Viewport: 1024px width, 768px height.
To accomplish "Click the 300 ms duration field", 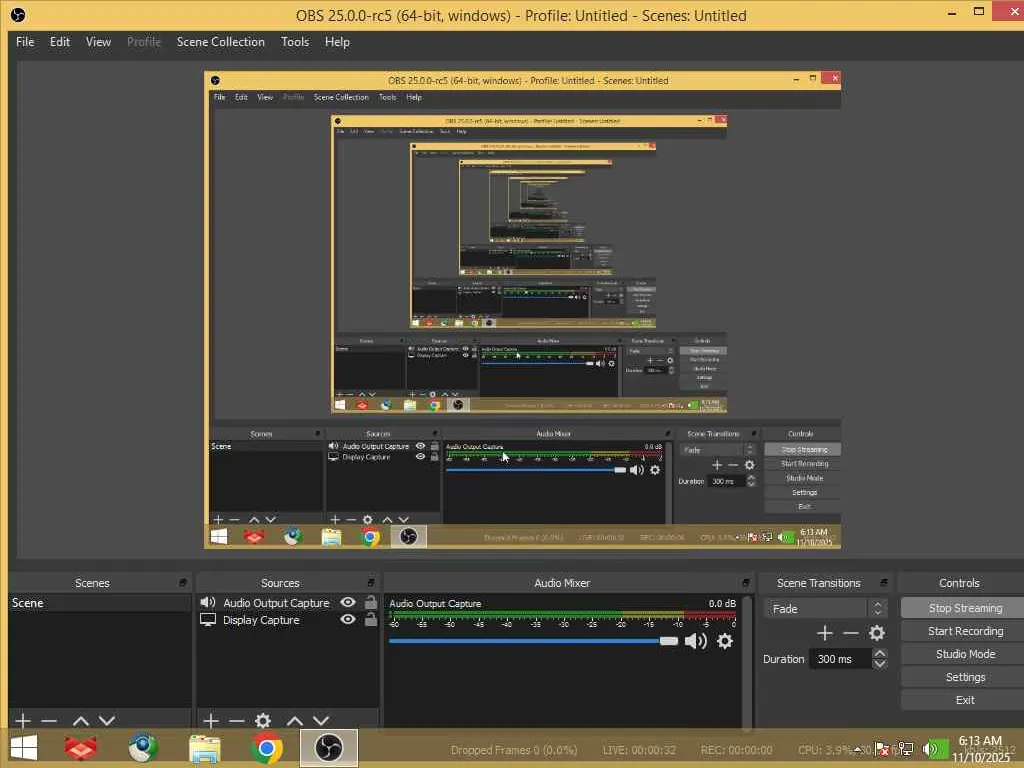I will click(840, 659).
